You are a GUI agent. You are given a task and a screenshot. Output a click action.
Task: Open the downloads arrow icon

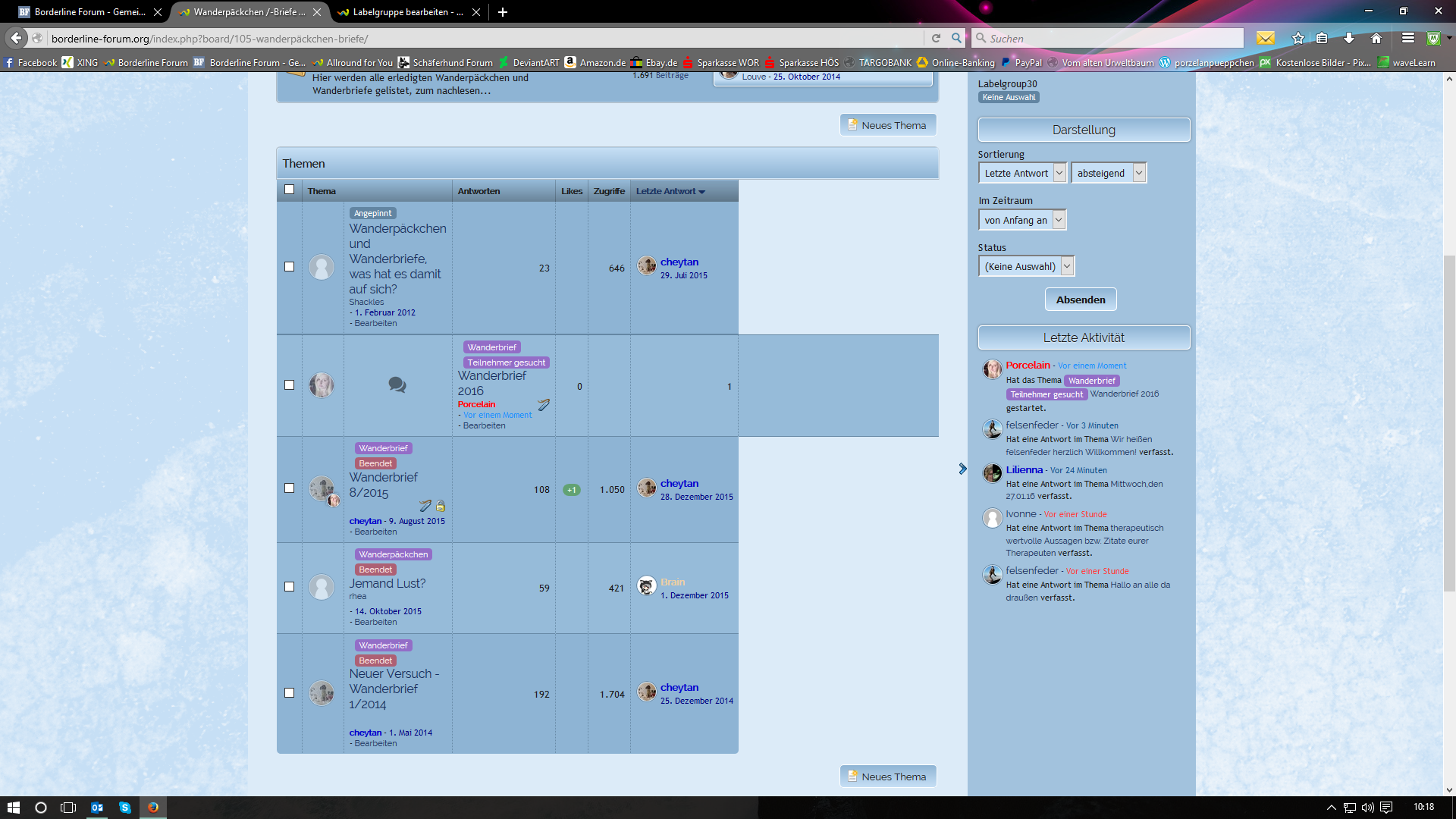[1349, 39]
